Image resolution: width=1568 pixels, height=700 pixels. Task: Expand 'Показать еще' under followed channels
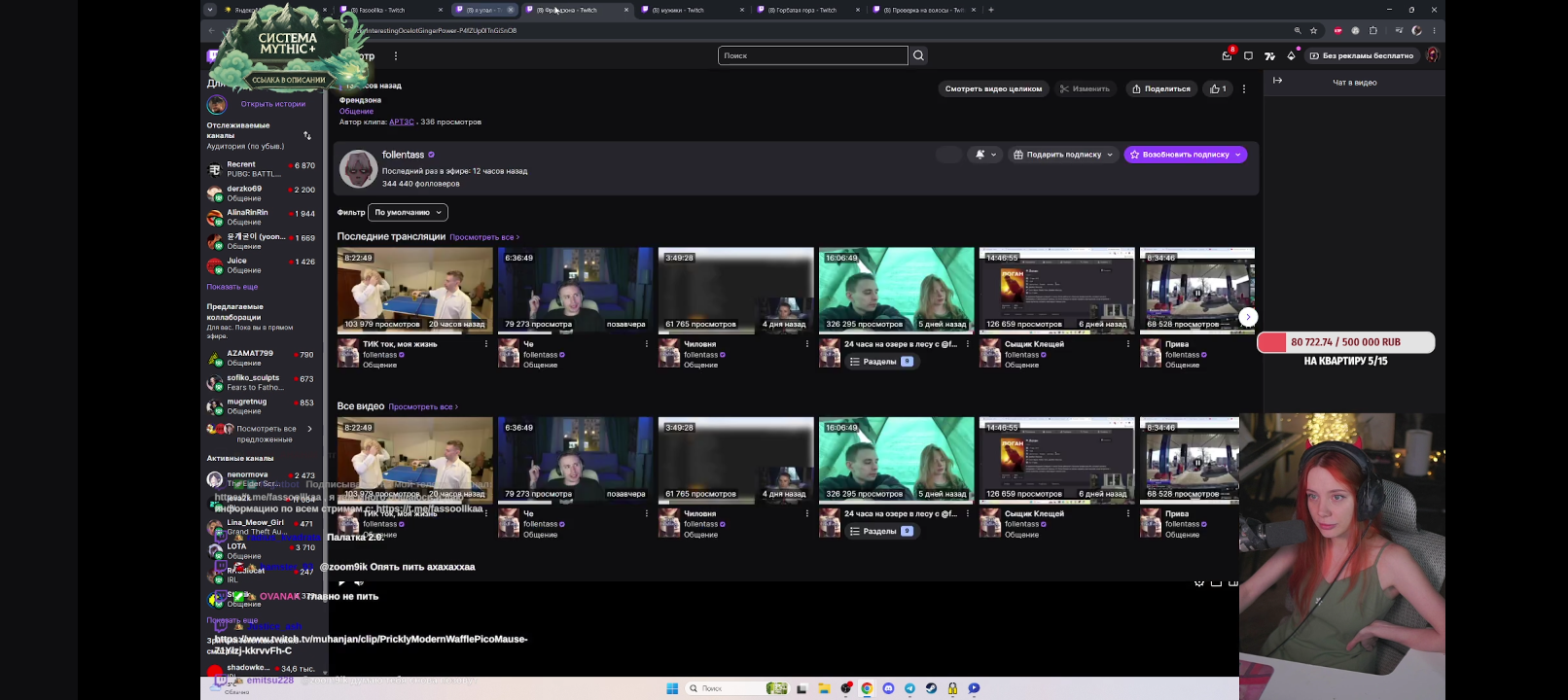tap(232, 287)
